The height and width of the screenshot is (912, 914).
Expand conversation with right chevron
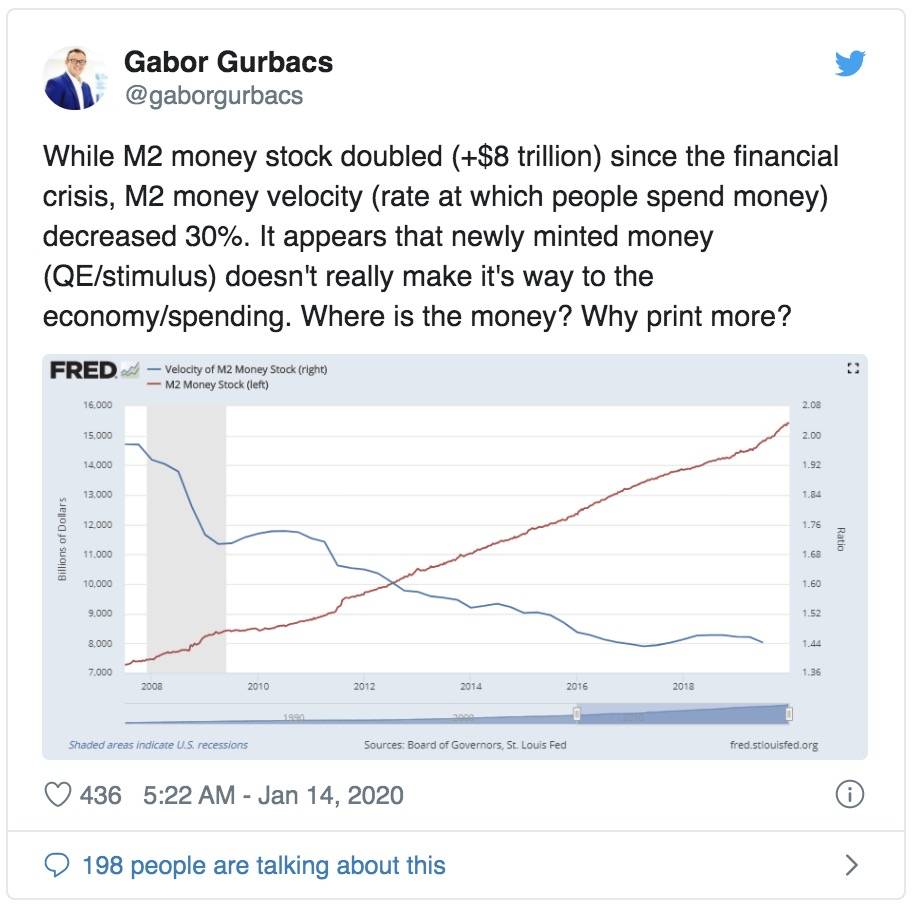click(x=852, y=865)
